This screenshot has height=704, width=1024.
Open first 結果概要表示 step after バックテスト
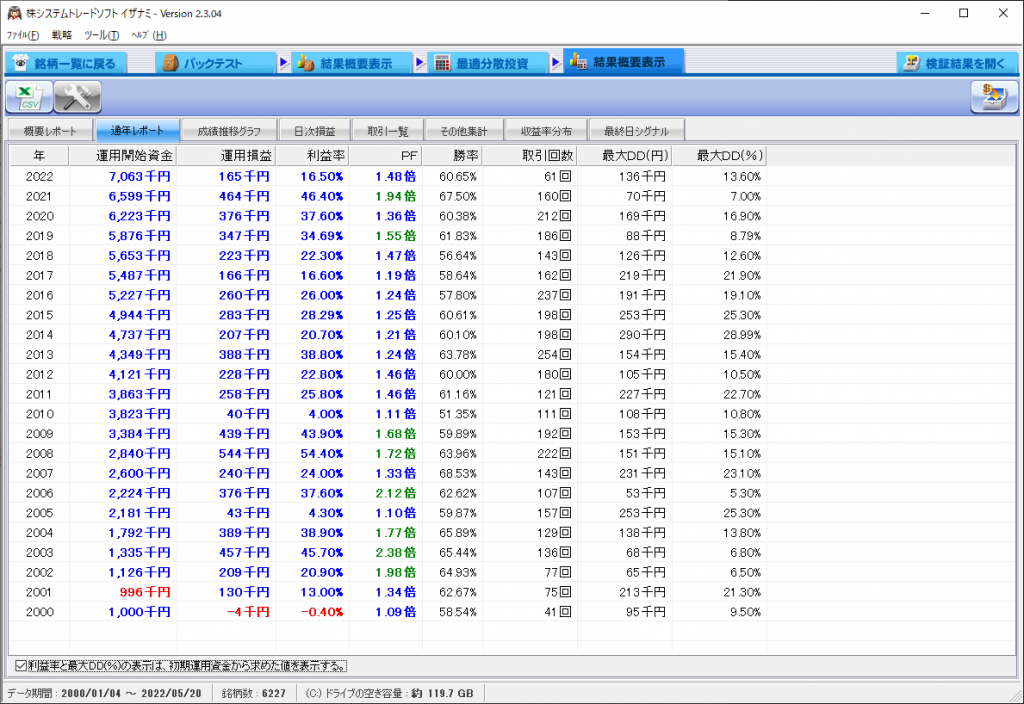[x=351, y=63]
